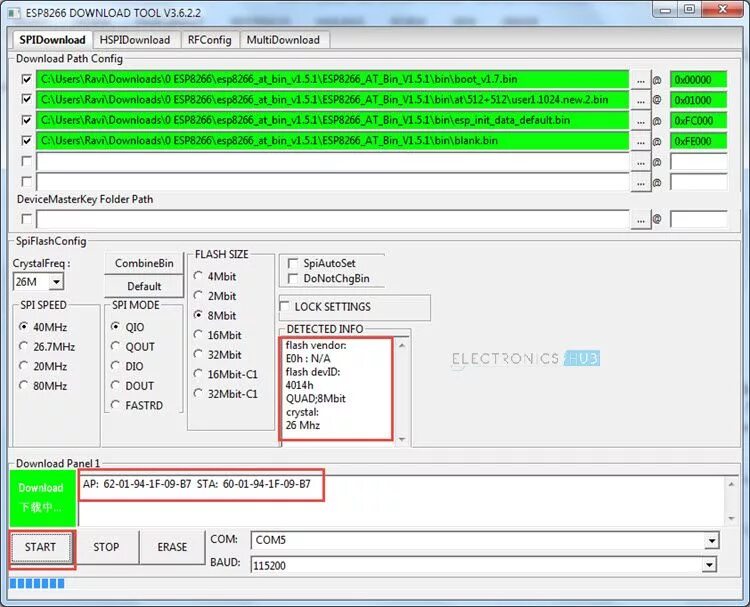This screenshot has width=750, height=607.
Task: Click the download progress bar
Action: click(x=375, y=583)
